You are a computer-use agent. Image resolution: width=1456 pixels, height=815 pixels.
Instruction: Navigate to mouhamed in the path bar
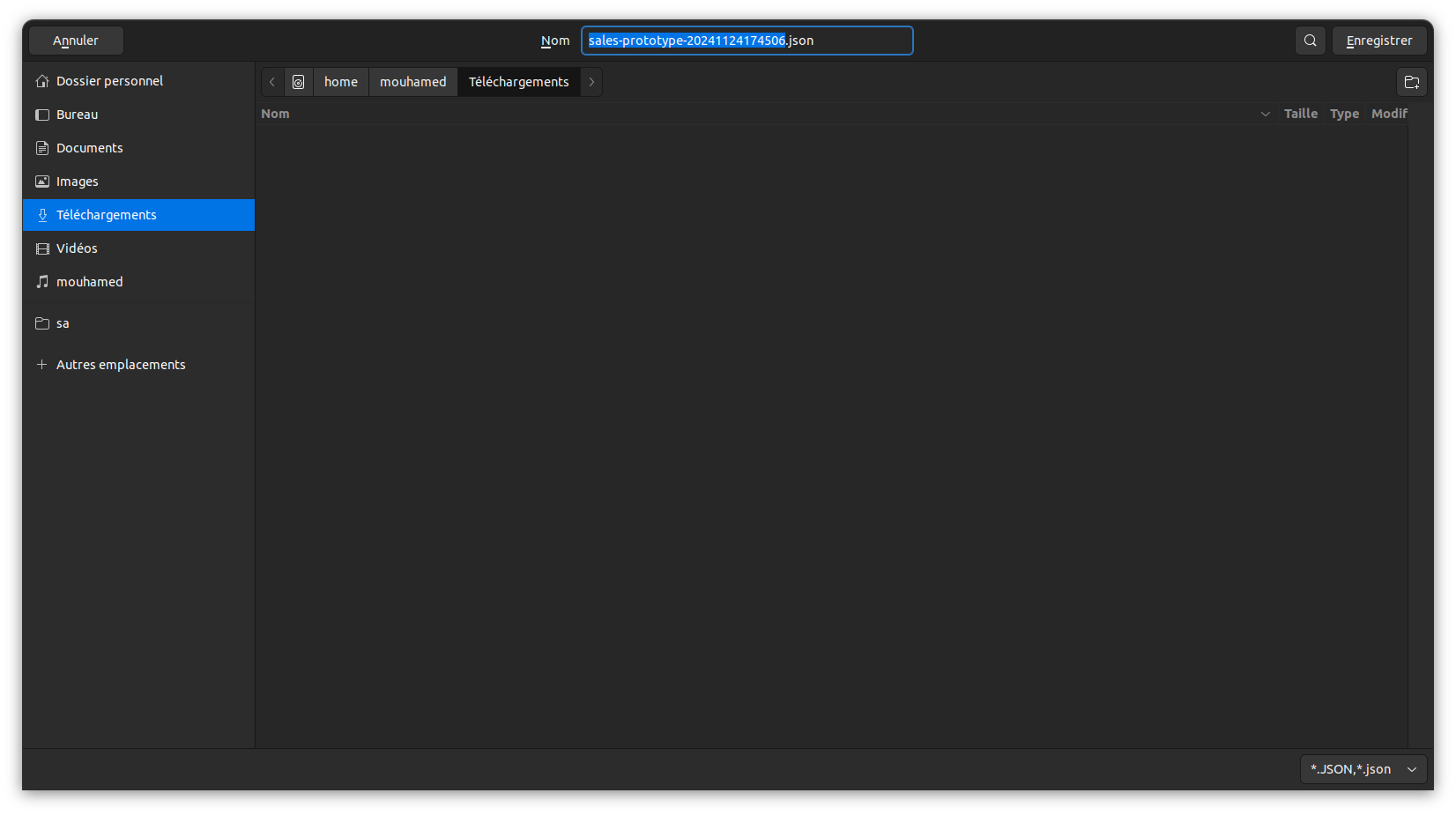(x=412, y=82)
